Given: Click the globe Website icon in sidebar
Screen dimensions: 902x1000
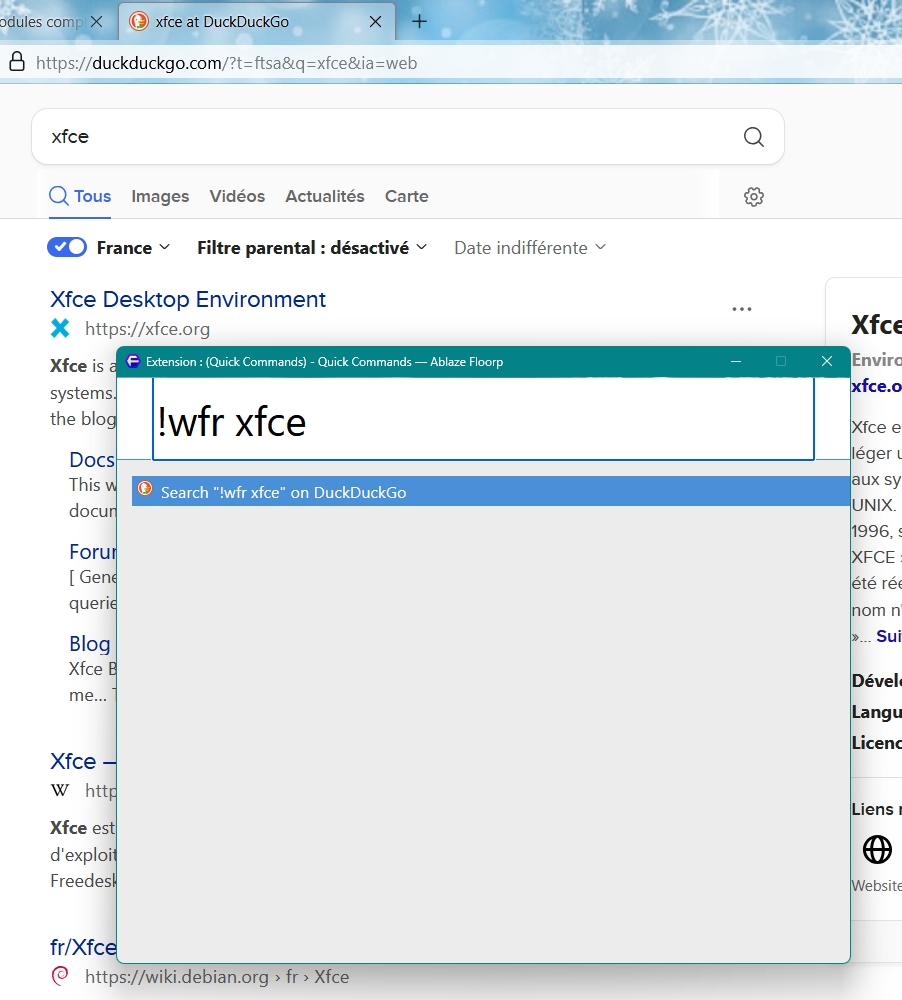Looking at the screenshot, I should 877,850.
